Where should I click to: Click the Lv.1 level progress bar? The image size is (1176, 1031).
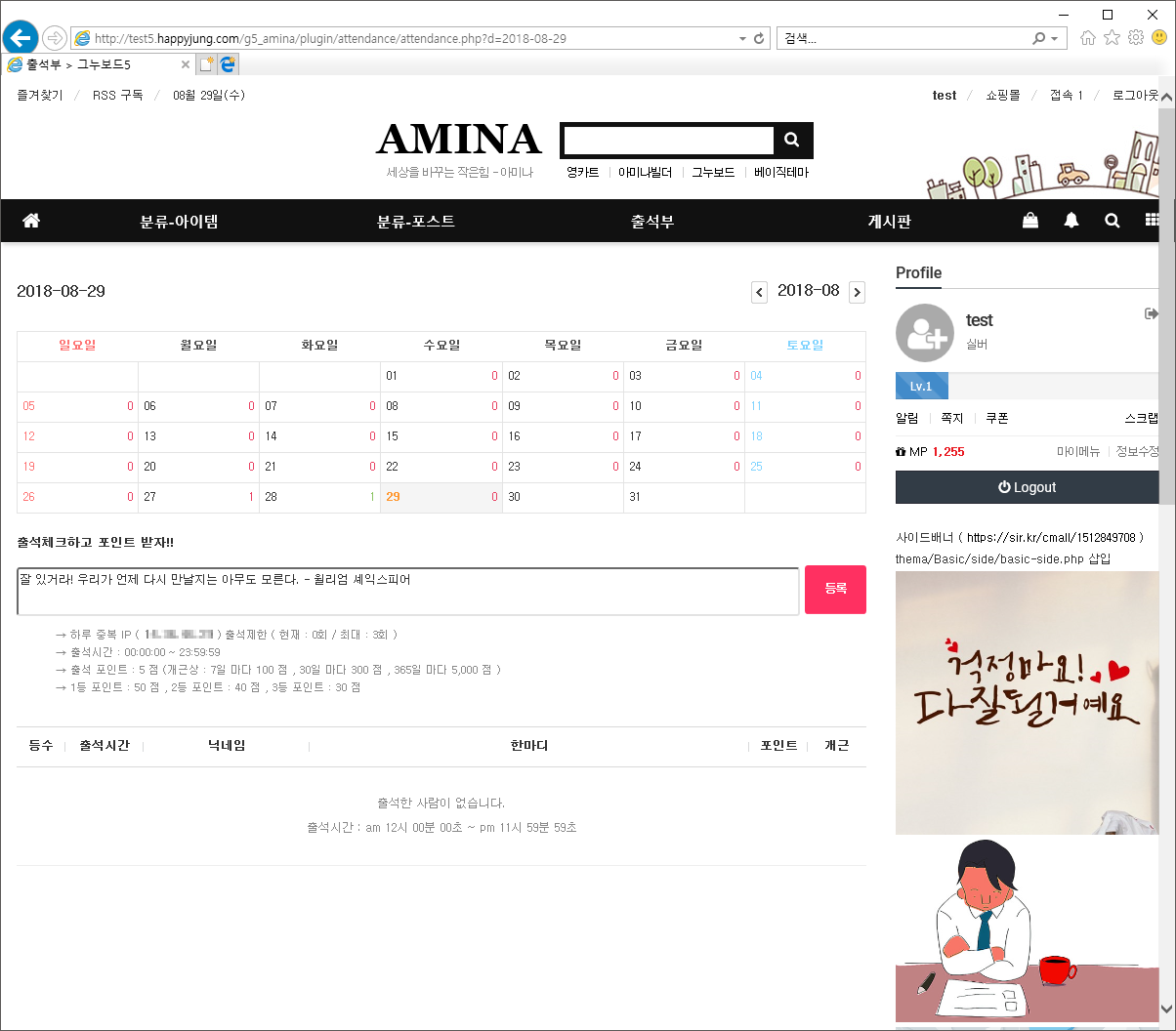coord(1026,386)
